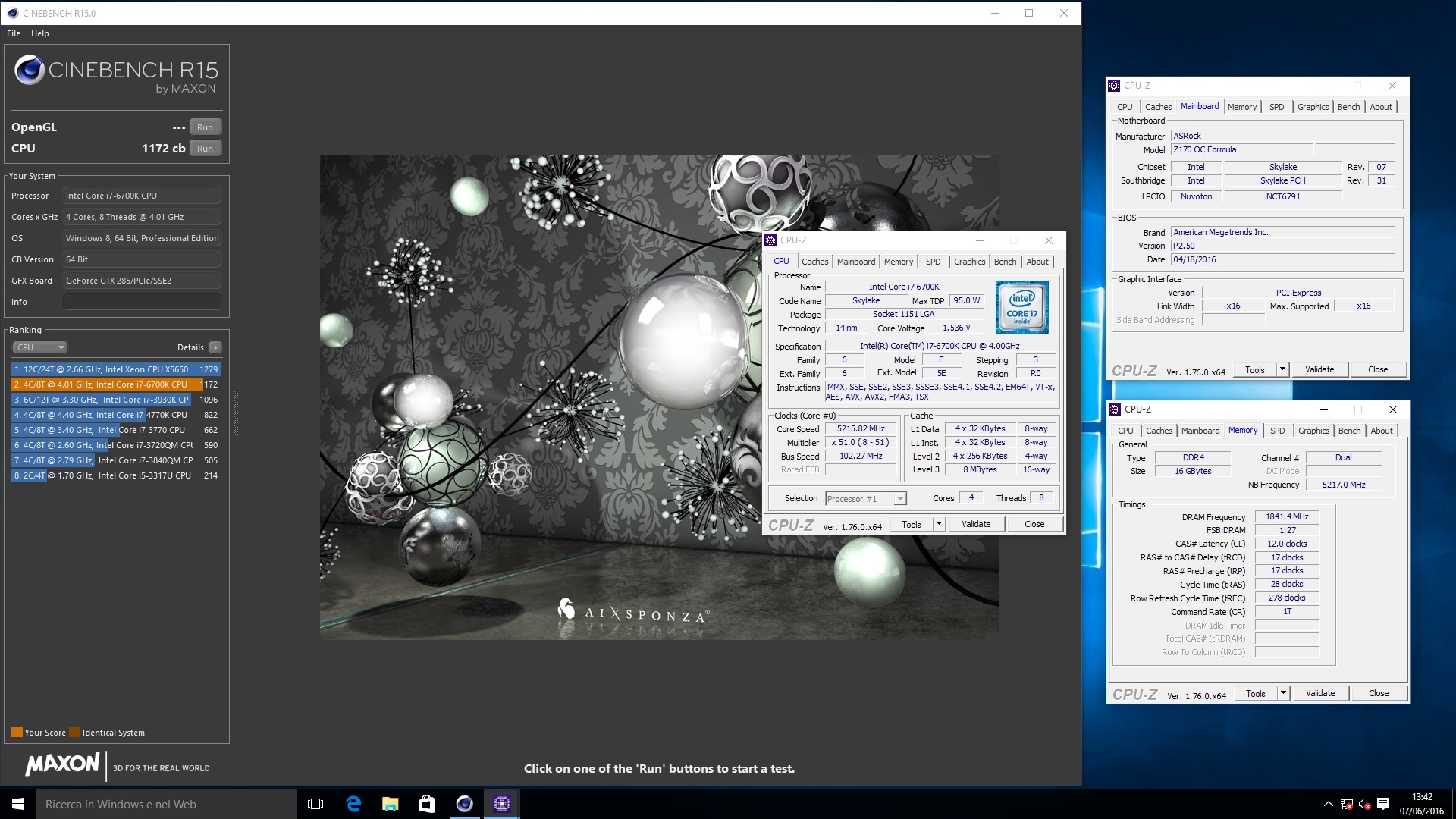Viewport: 1456px width, 819px height.
Task: Open the CPU ranking type dropdown
Action: point(39,347)
